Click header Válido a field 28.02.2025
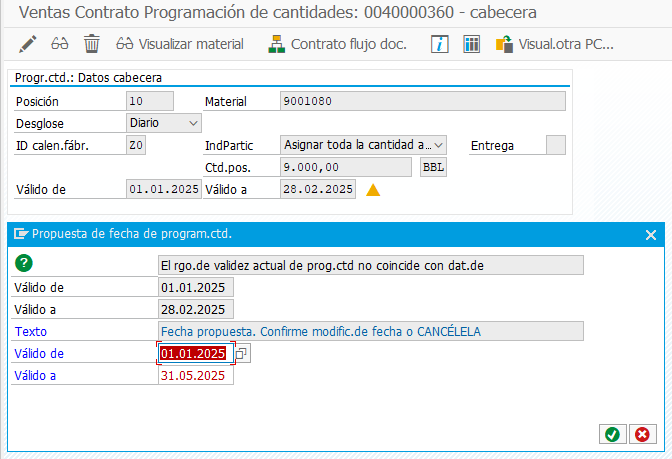 point(318,189)
